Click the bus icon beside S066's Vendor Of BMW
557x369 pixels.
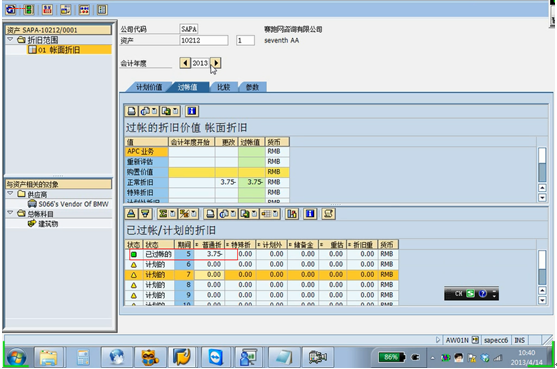point(32,204)
